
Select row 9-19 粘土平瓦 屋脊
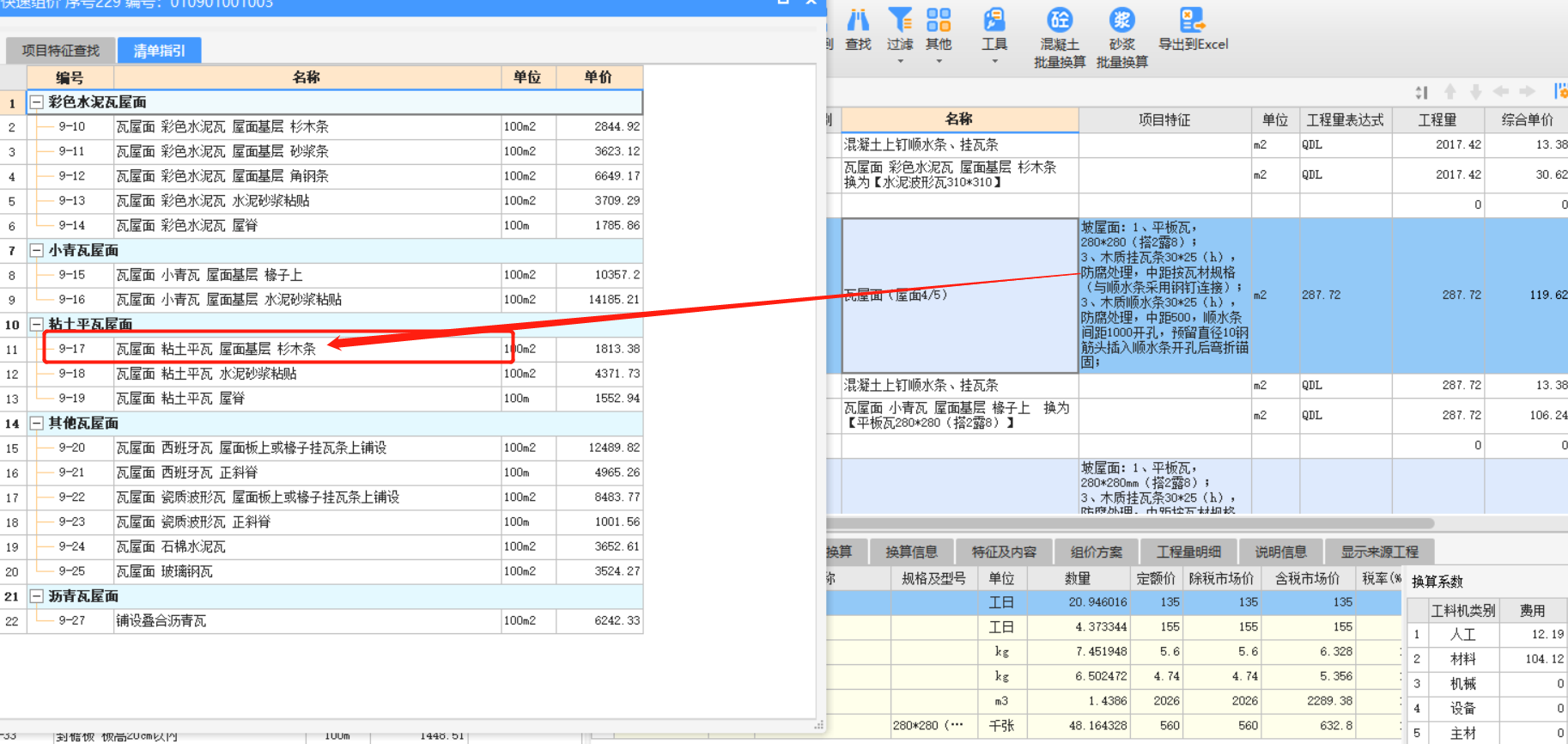pyautogui.click(x=335, y=399)
